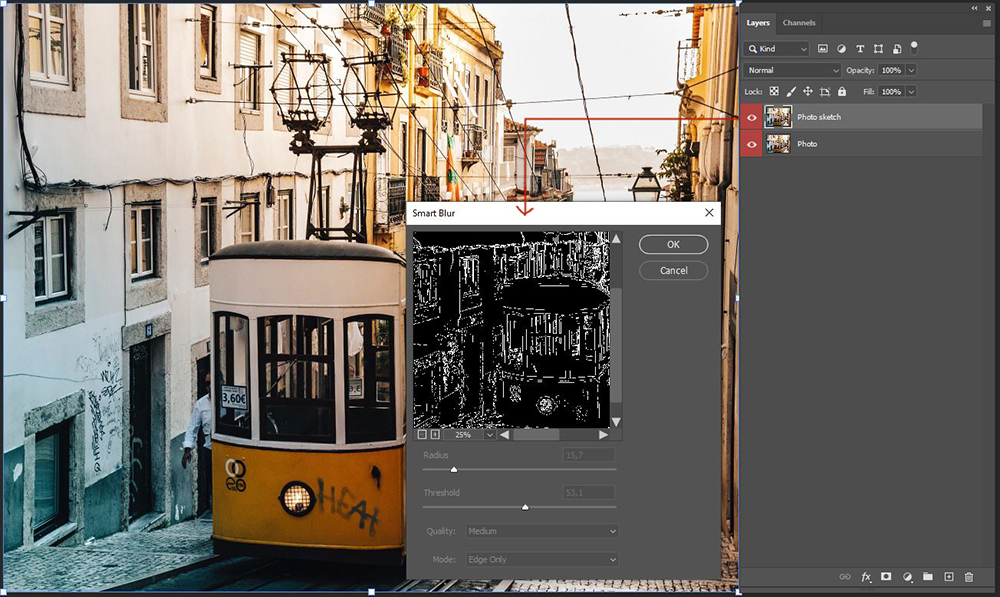The width and height of the screenshot is (1000, 597).
Task: Zoom in Smart Blur preview icon
Action: click(x=435, y=434)
